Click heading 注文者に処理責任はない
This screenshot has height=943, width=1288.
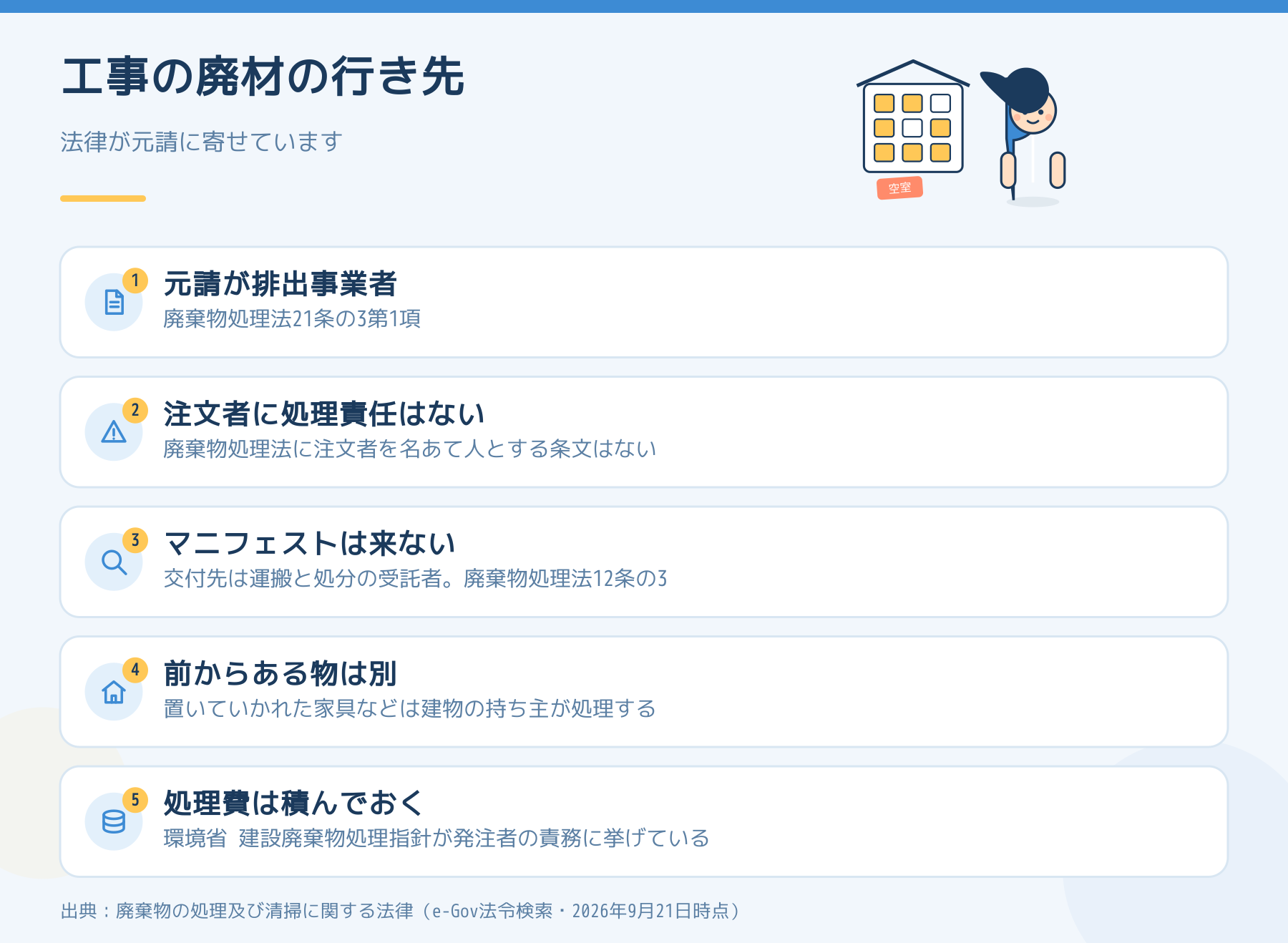(324, 414)
